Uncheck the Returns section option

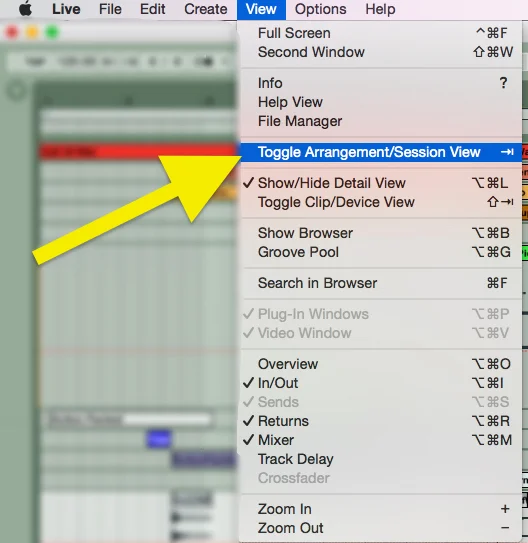(381, 421)
